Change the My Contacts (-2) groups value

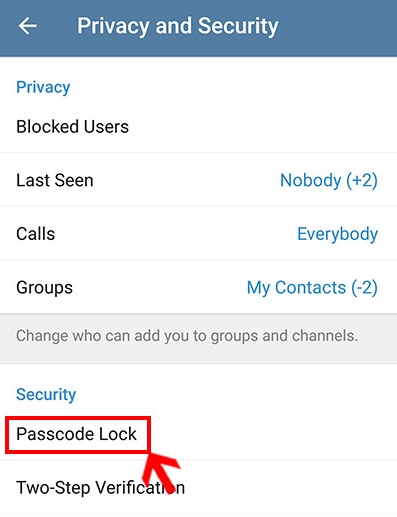(312, 288)
